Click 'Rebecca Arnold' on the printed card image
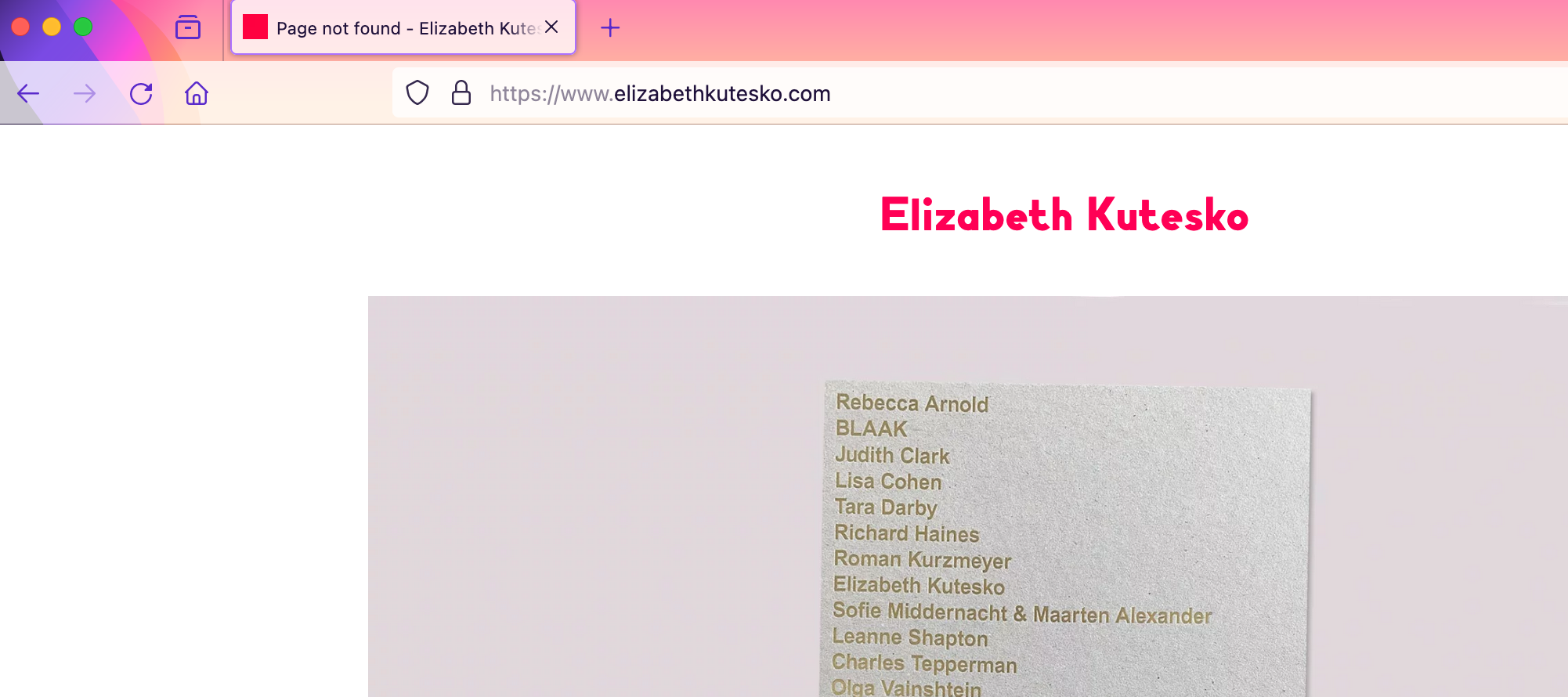Image resolution: width=1568 pixels, height=697 pixels. [912, 403]
